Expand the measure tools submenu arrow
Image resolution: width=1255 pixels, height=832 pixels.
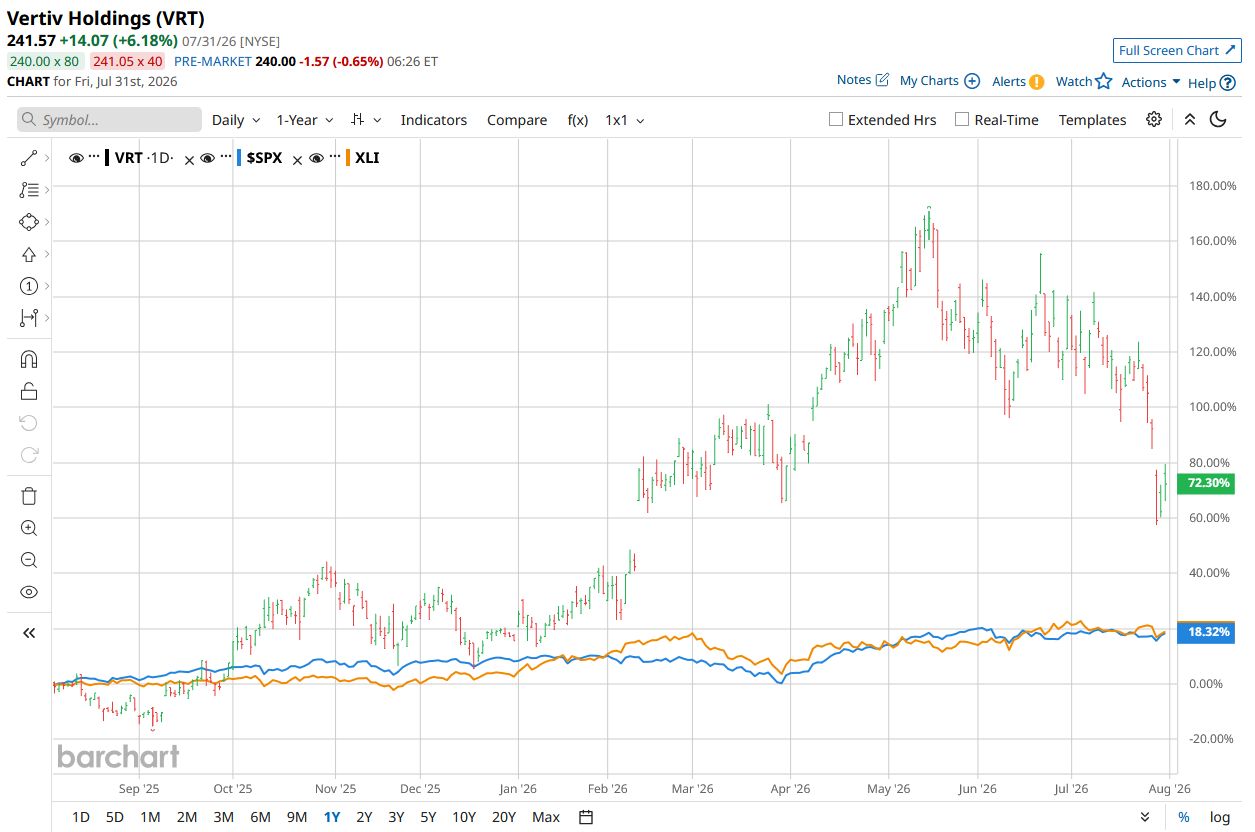(x=48, y=318)
